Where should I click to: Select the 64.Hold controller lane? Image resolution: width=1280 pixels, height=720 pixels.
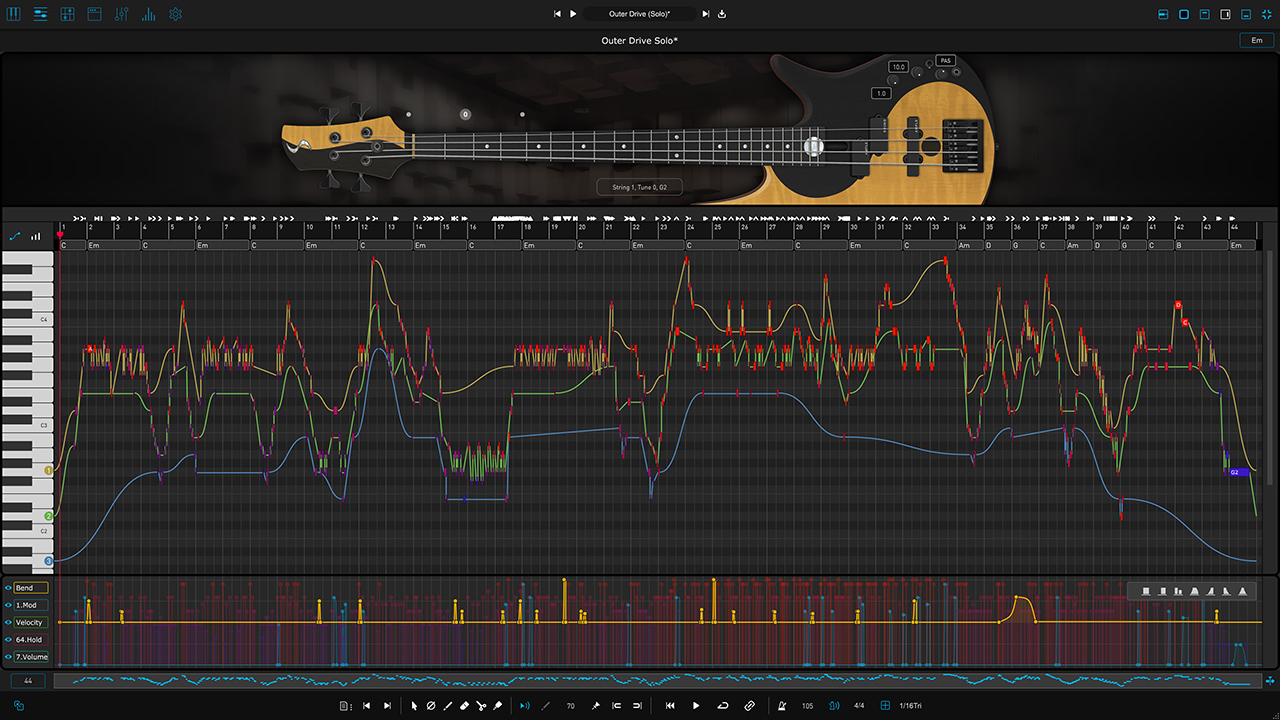pos(31,639)
